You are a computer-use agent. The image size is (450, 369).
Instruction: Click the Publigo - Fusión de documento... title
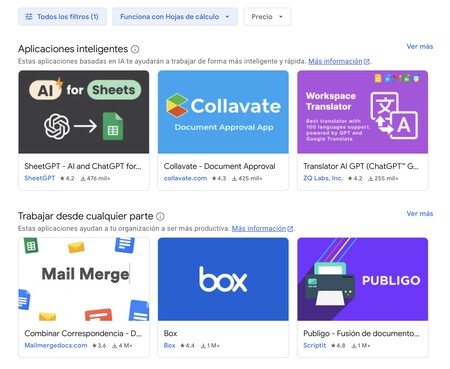coord(361,333)
